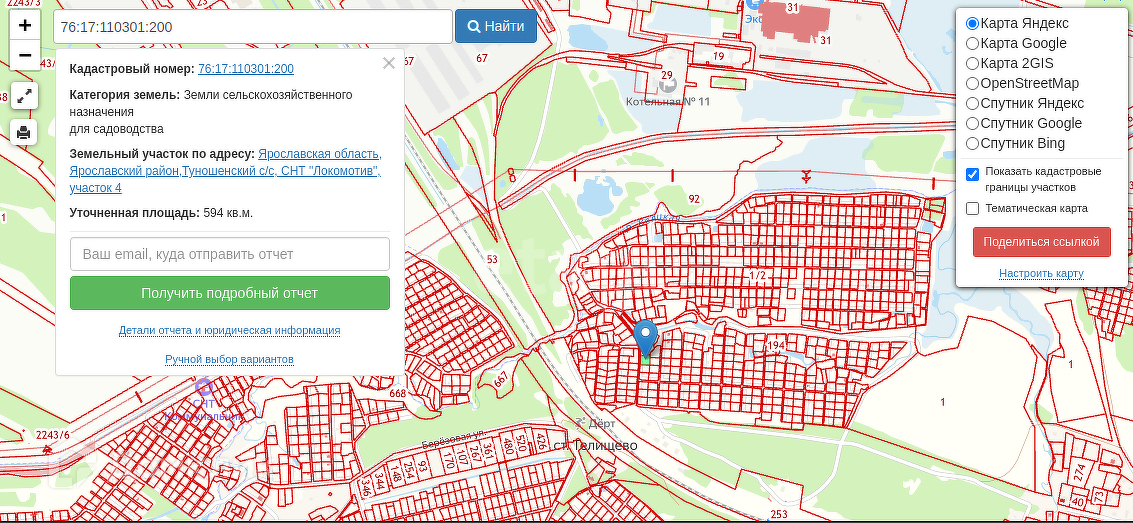Select Карта Google radio option

click(x=972, y=44)
